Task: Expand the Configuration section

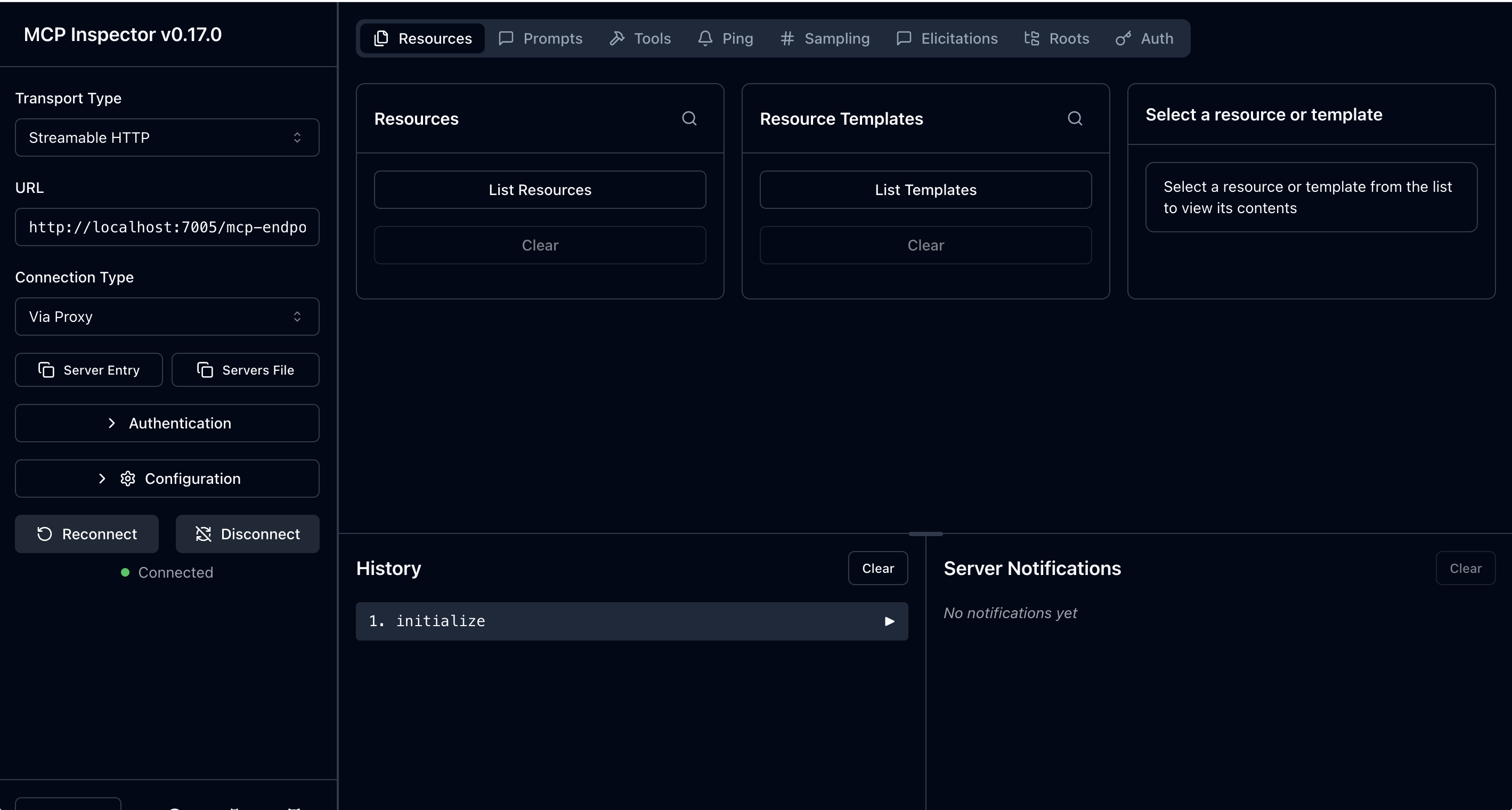Action: (167, 479)
